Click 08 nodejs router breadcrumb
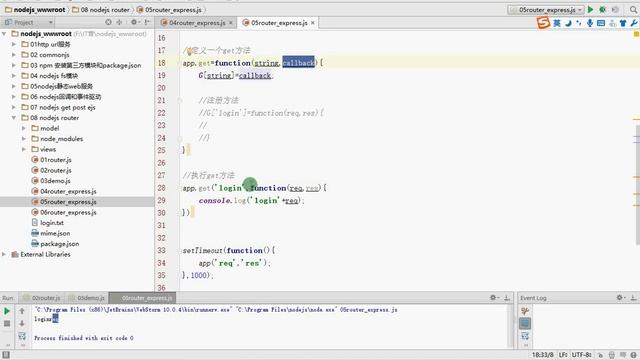This screenshot has height=360, width=640. [101, 9]
